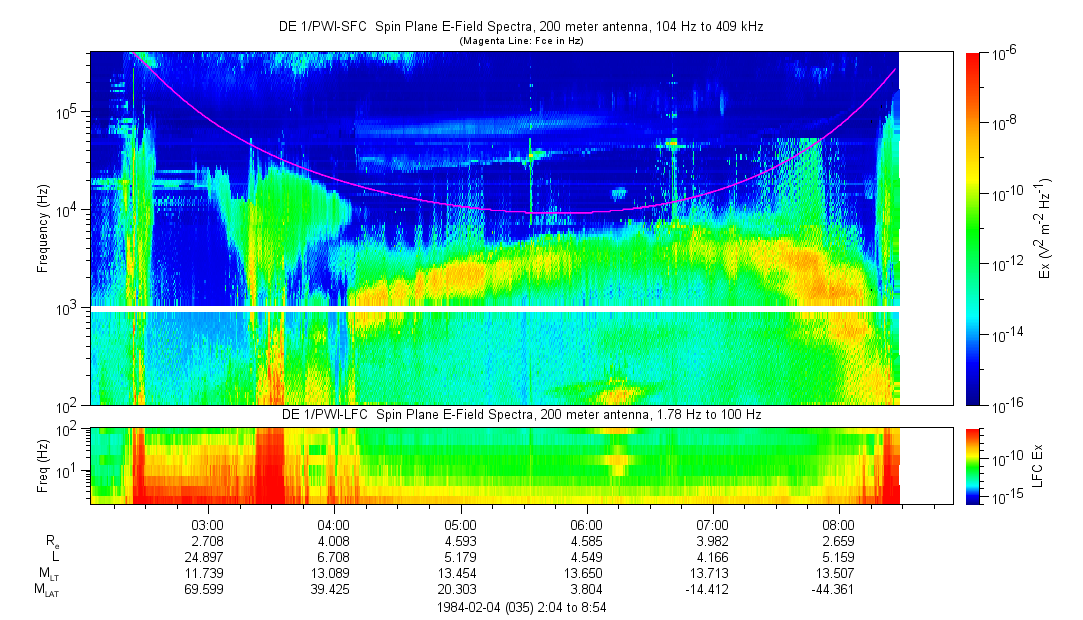
Task: Select the LFC Ex color bar
Action: point(974,465)
